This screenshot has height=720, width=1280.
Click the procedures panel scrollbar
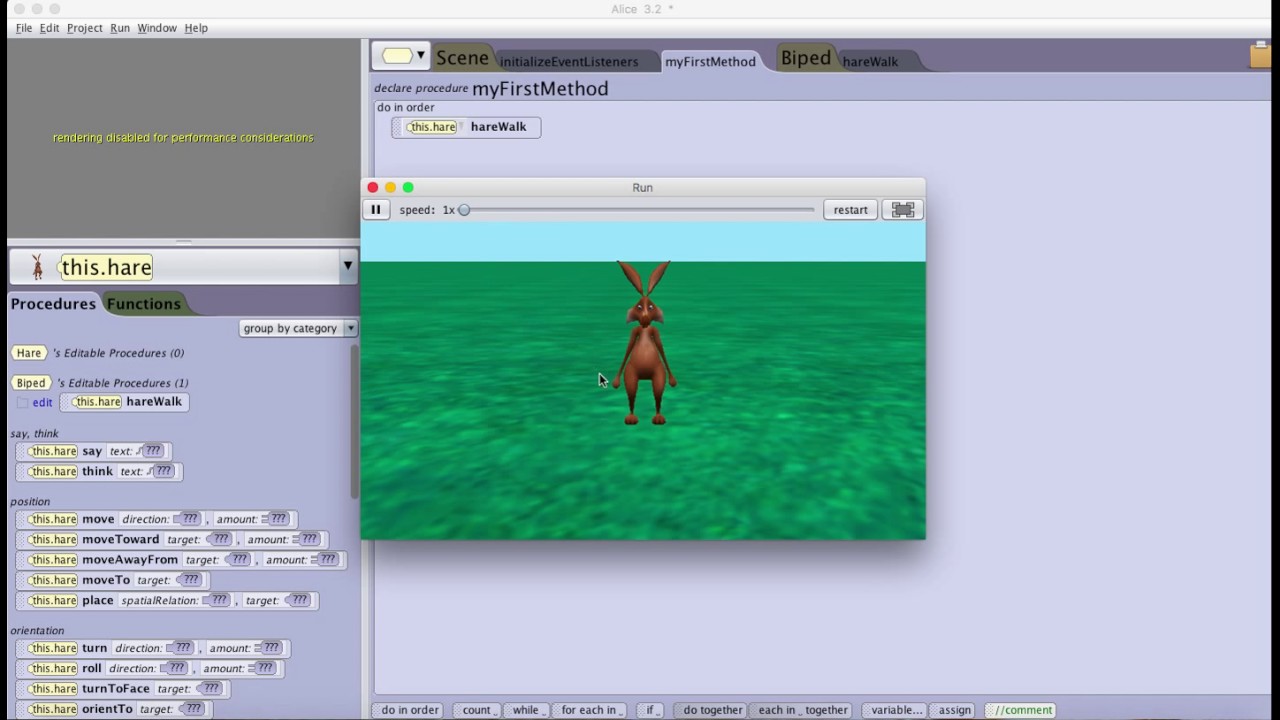354,420
